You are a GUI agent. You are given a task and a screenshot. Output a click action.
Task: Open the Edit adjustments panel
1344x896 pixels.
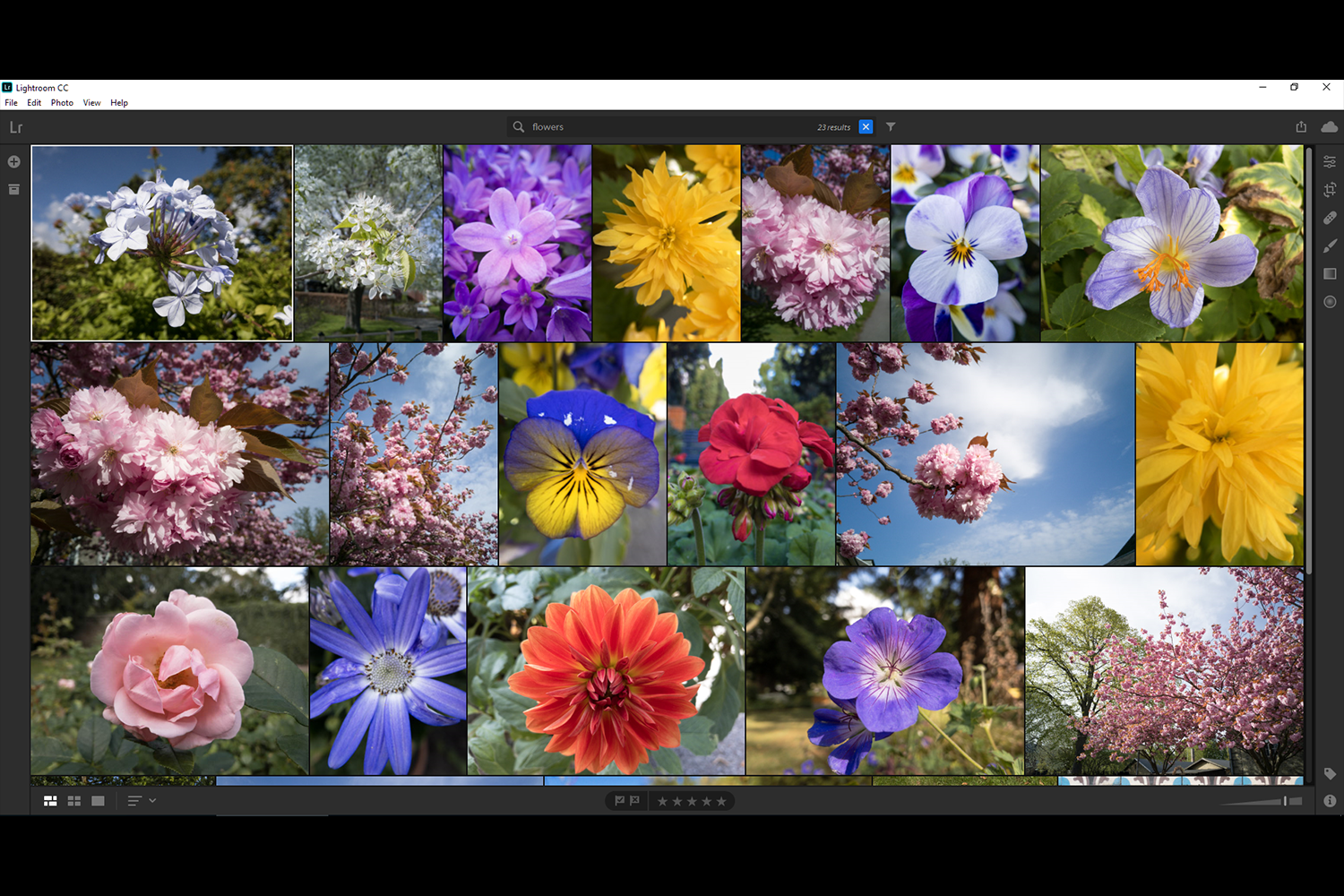[1330, 161]
